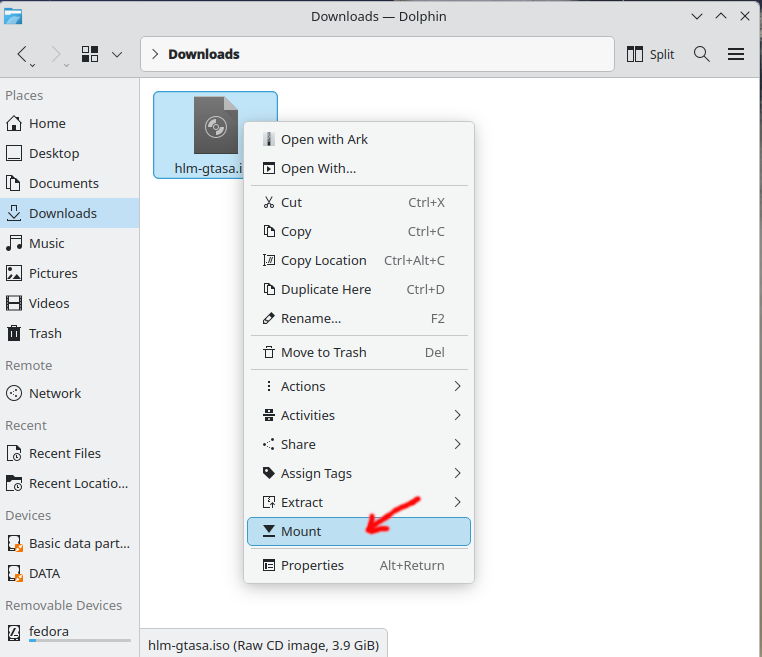Expand the breadcrumb chevron before Downloads
Screen dimensions: 762x657
tap(155, 54)
